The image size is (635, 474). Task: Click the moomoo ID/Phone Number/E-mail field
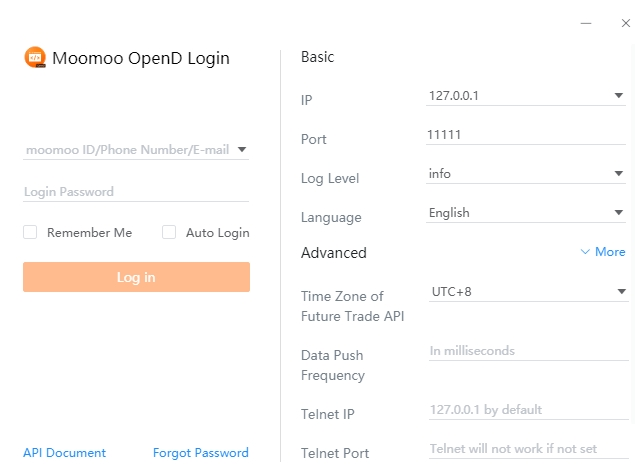(127, 150)
